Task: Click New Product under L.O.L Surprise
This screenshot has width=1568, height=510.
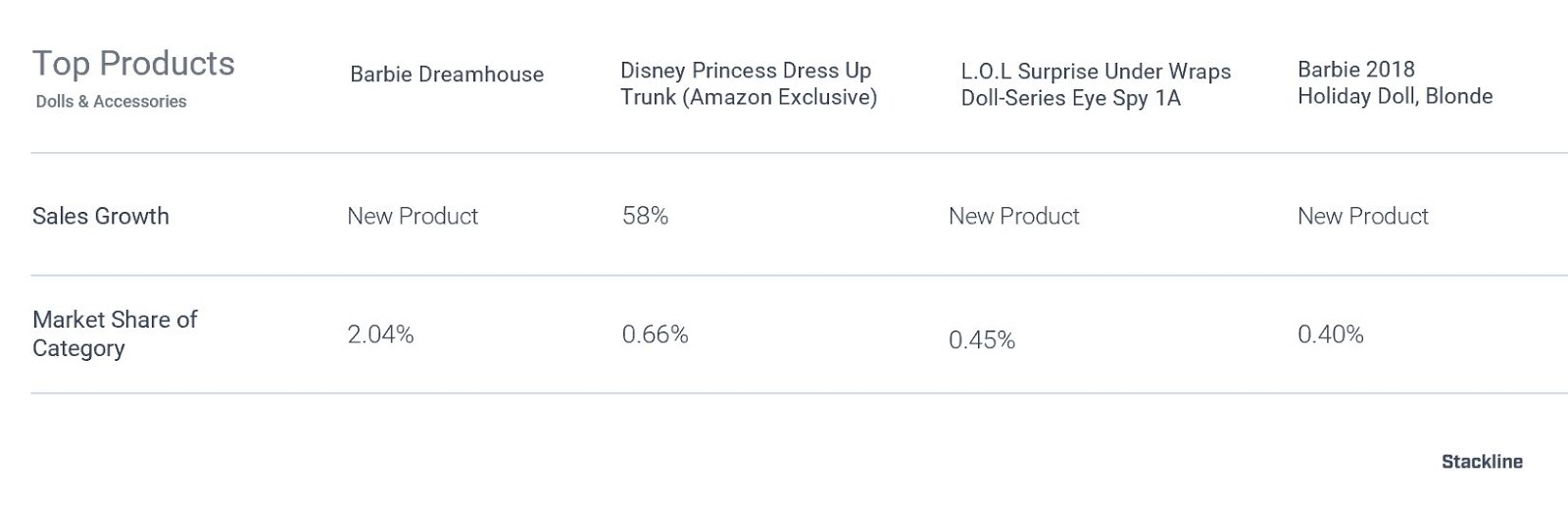Action: click(1013, 216)
